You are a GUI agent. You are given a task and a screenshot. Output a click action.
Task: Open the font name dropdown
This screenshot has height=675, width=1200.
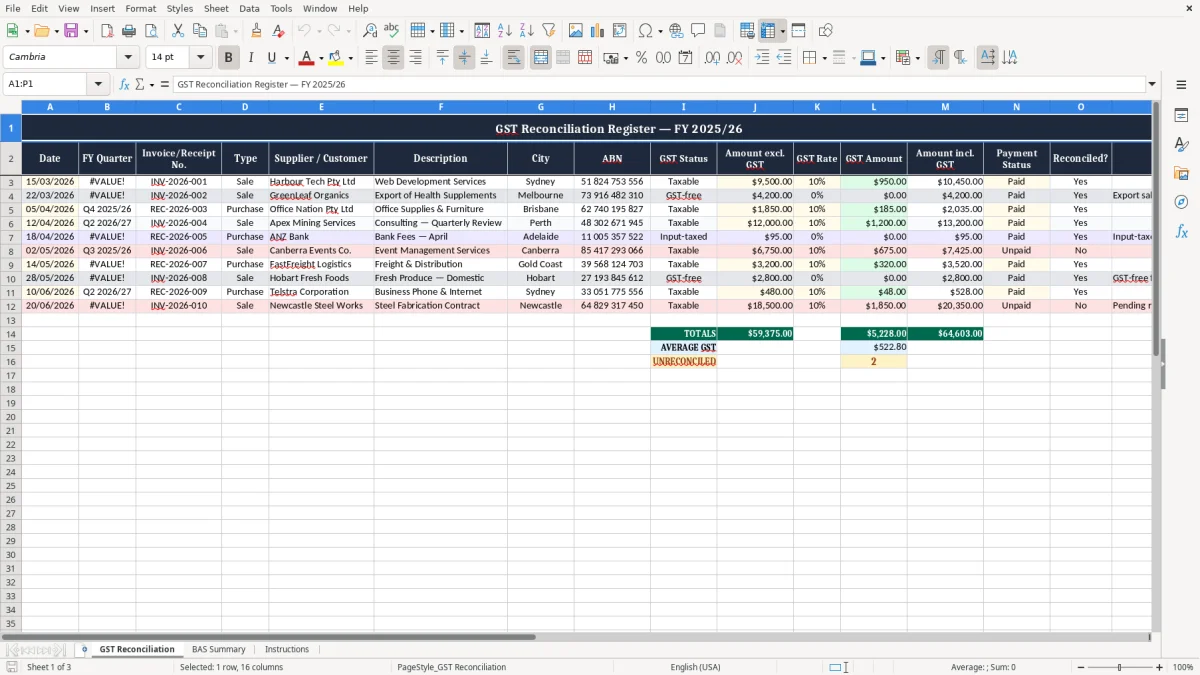[128, 58]
